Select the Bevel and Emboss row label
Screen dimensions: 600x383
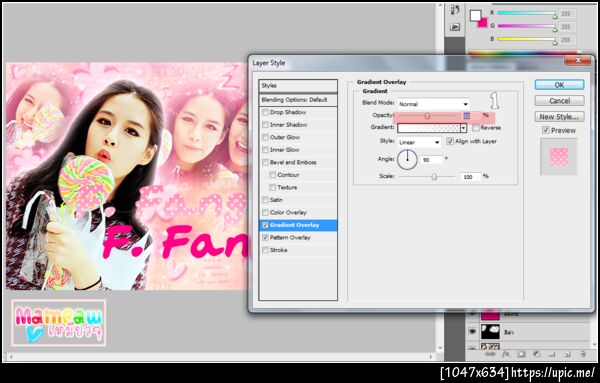(x=293, y=162)
